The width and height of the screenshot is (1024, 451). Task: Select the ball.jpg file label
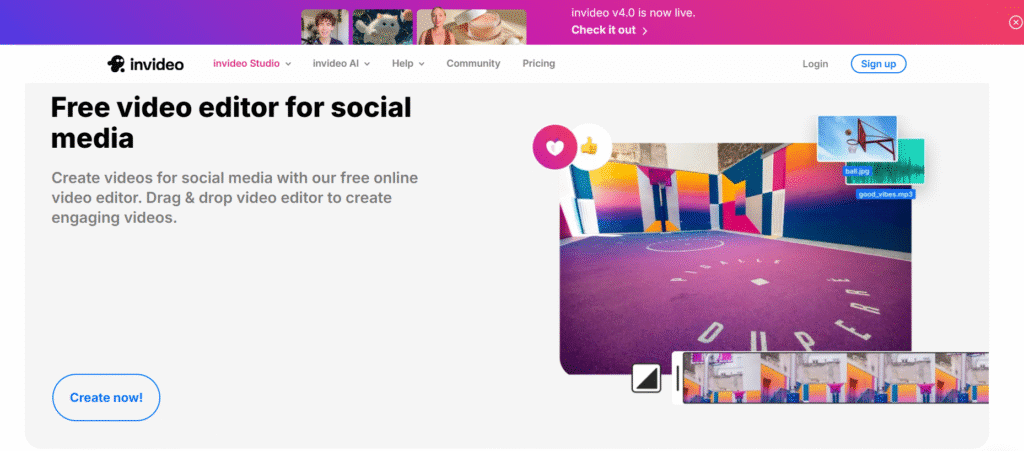[x=857, y=172]
